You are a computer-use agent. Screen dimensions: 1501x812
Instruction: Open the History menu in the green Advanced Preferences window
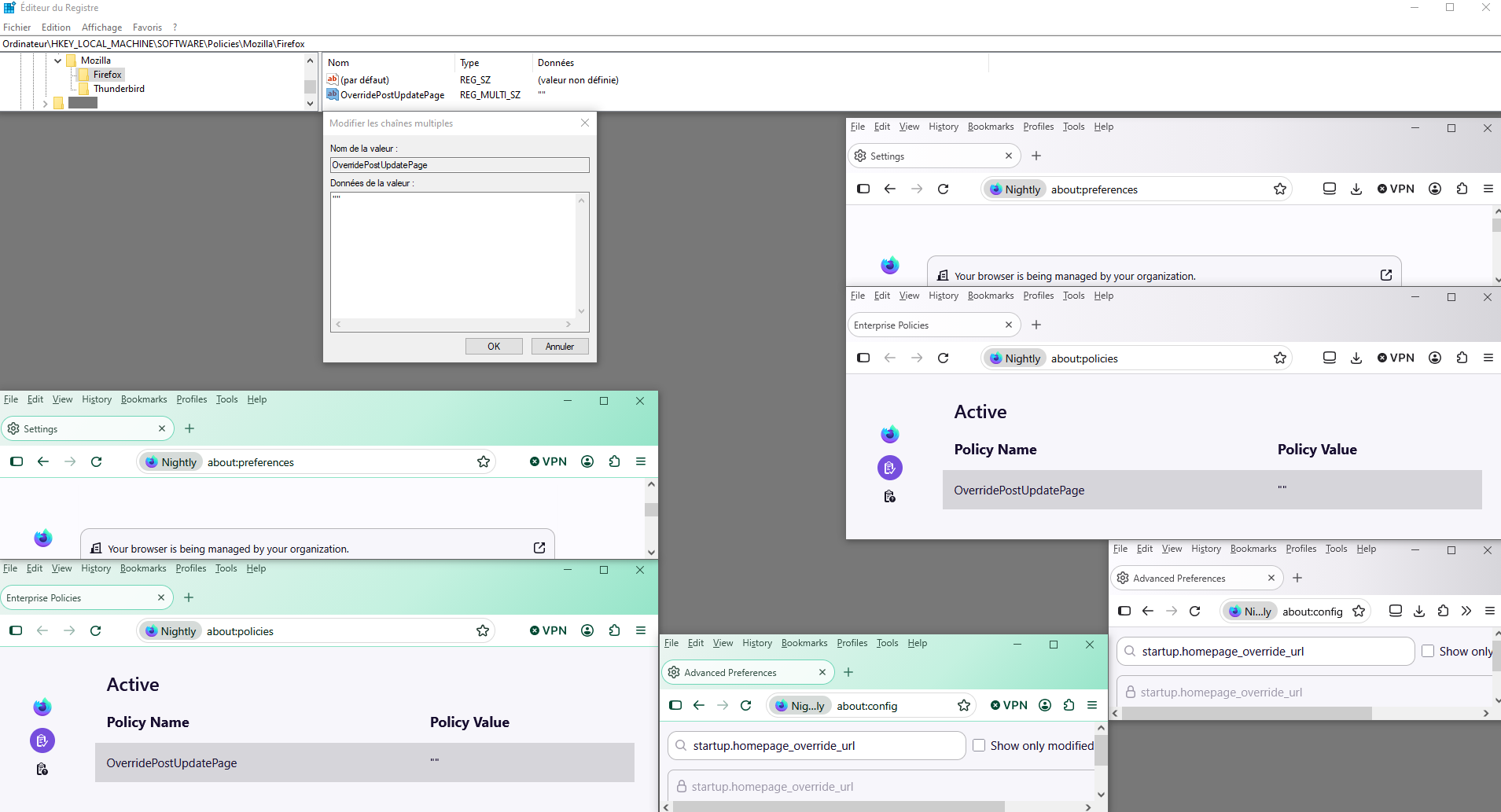tap(757, 643)
